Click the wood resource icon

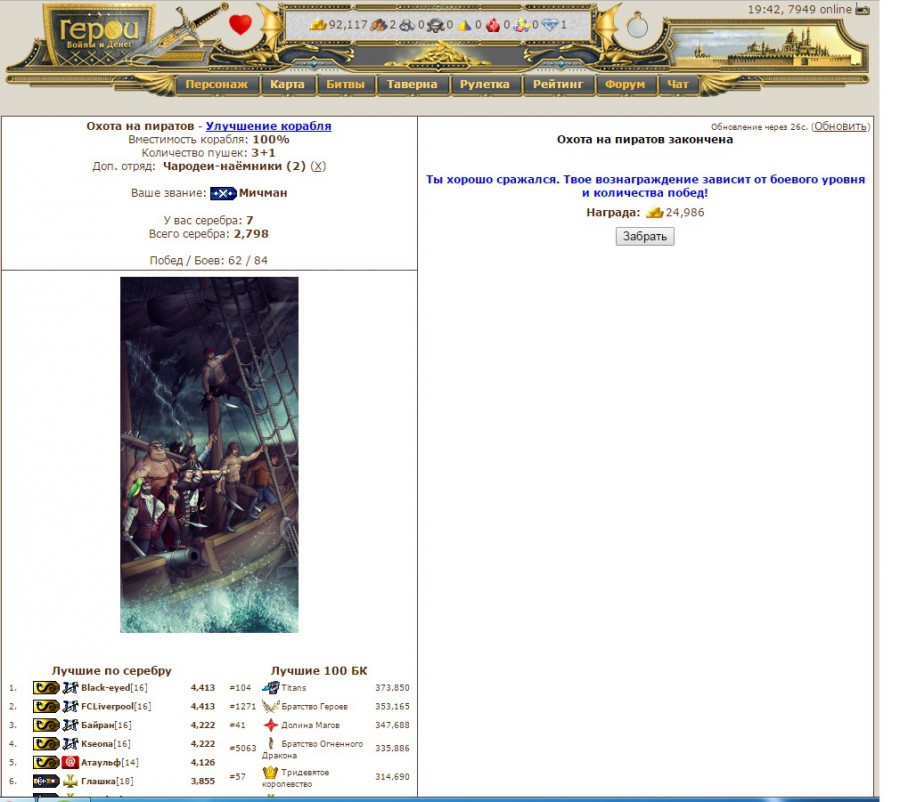tap(378, 25)
